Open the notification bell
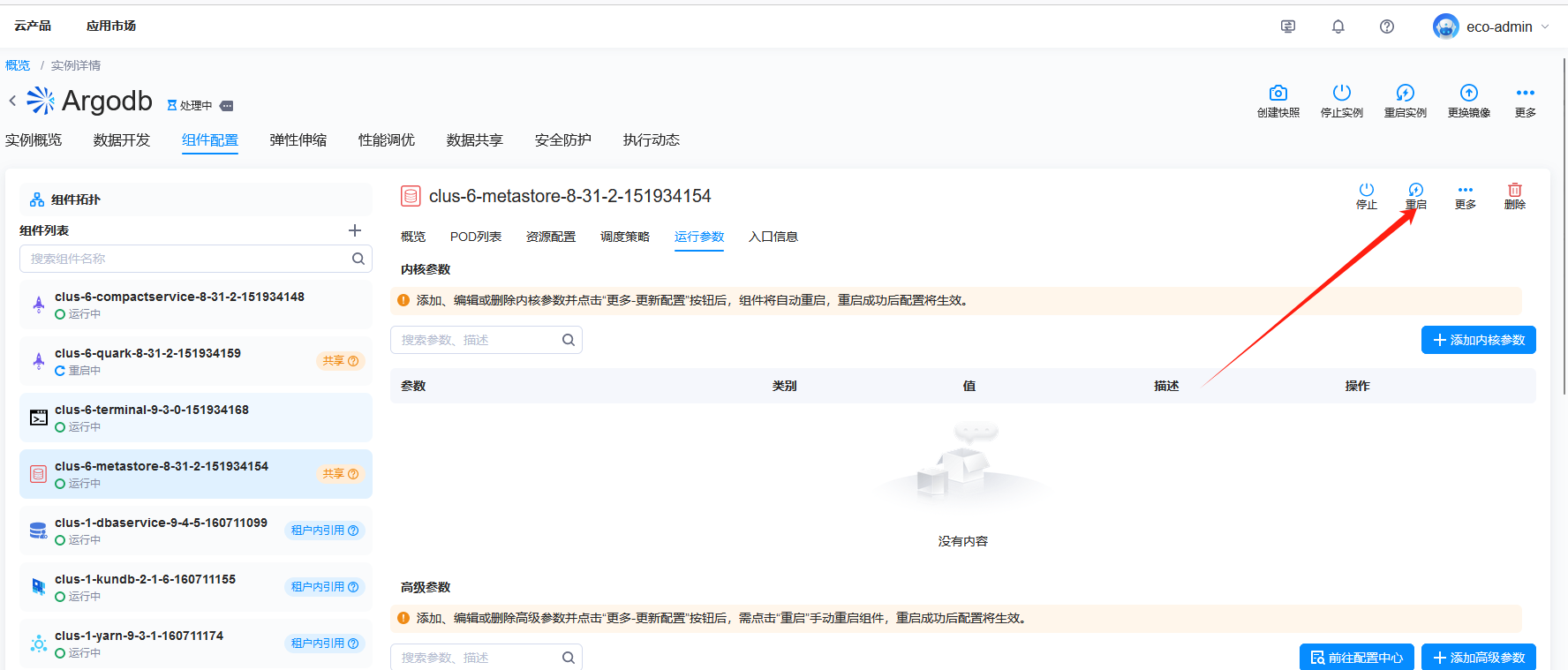The height and width of the screenshot is (670, 1568). click(1338, 26)
